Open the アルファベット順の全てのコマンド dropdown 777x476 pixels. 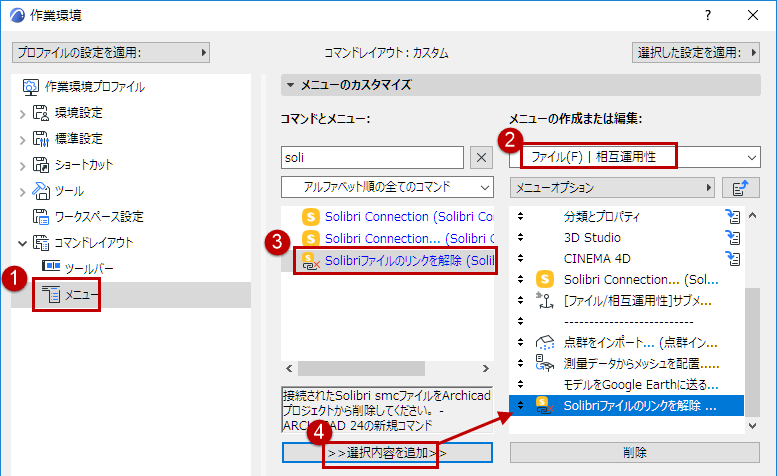click(388, 187)
